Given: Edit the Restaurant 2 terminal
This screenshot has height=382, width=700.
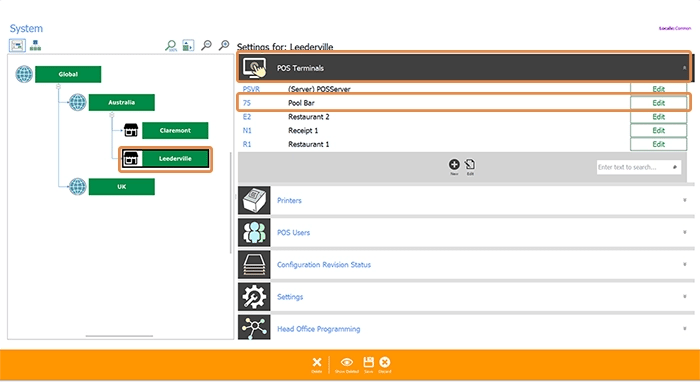Looking at the screenshot, I should click(658, 116).
